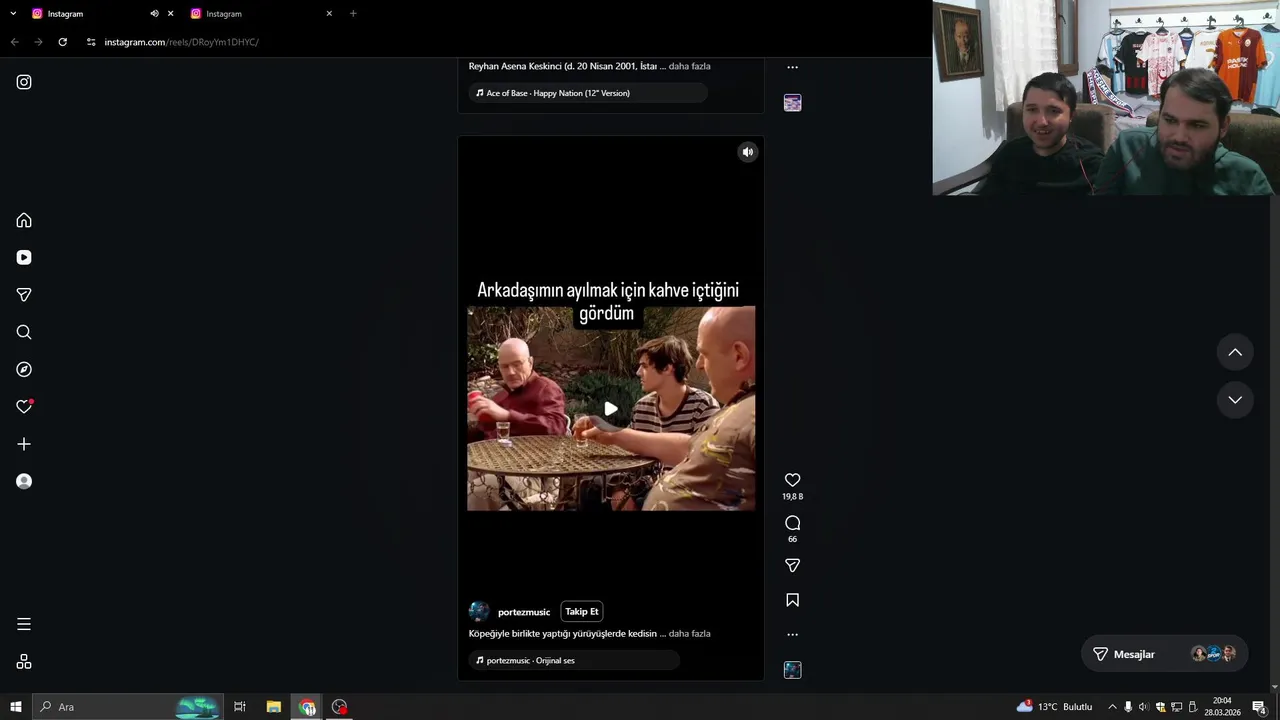The image size is (1280, 720).
Task: Open File Explorer from taskbar
Action: pos(273,707)
